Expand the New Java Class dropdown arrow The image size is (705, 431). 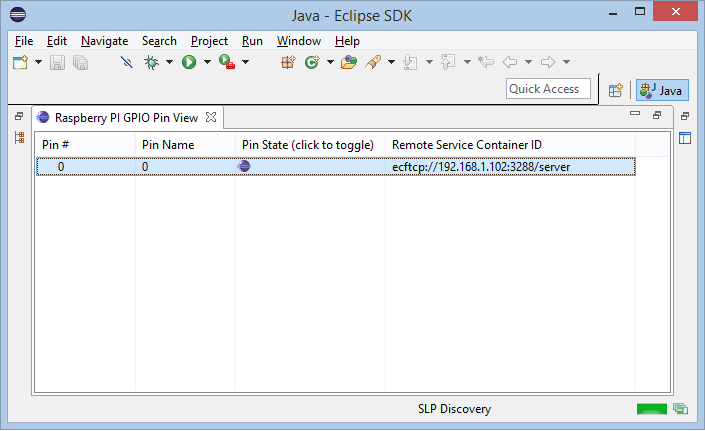[330, 62]
